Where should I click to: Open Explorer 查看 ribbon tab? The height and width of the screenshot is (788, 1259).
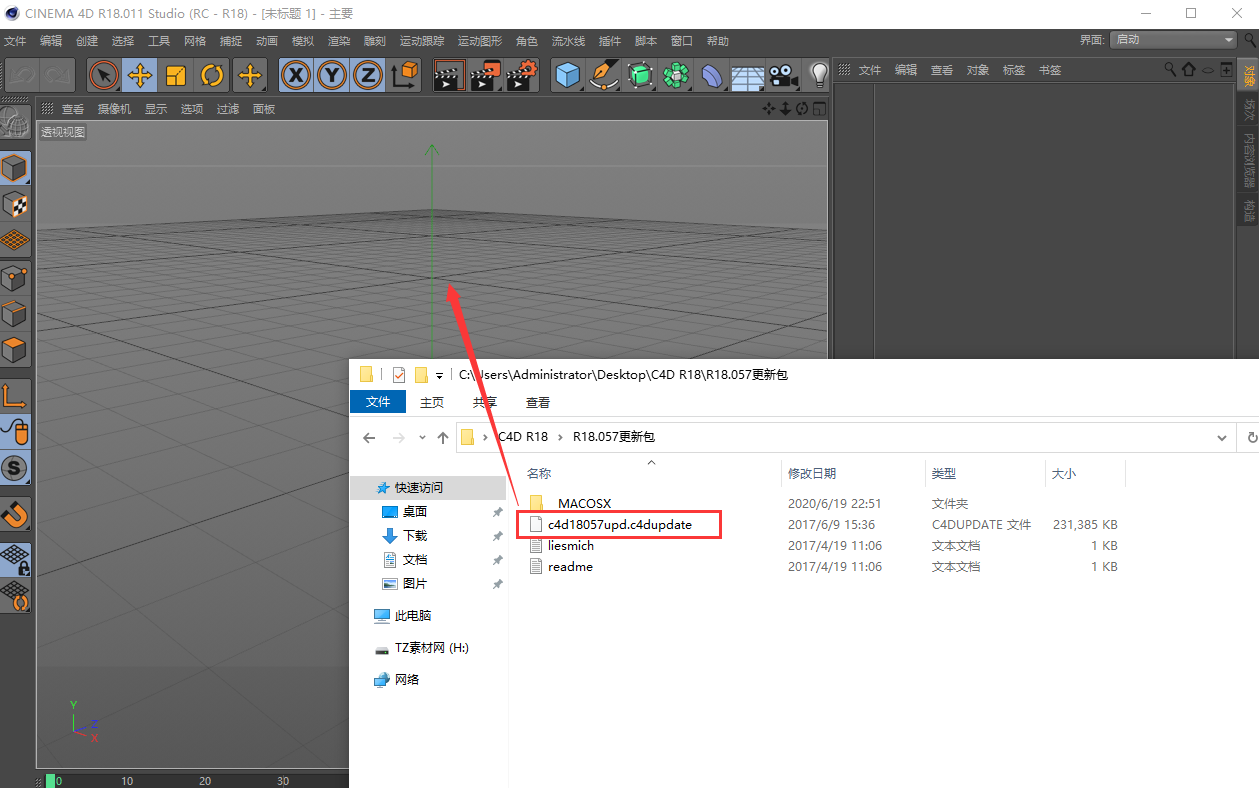point(538,402)
